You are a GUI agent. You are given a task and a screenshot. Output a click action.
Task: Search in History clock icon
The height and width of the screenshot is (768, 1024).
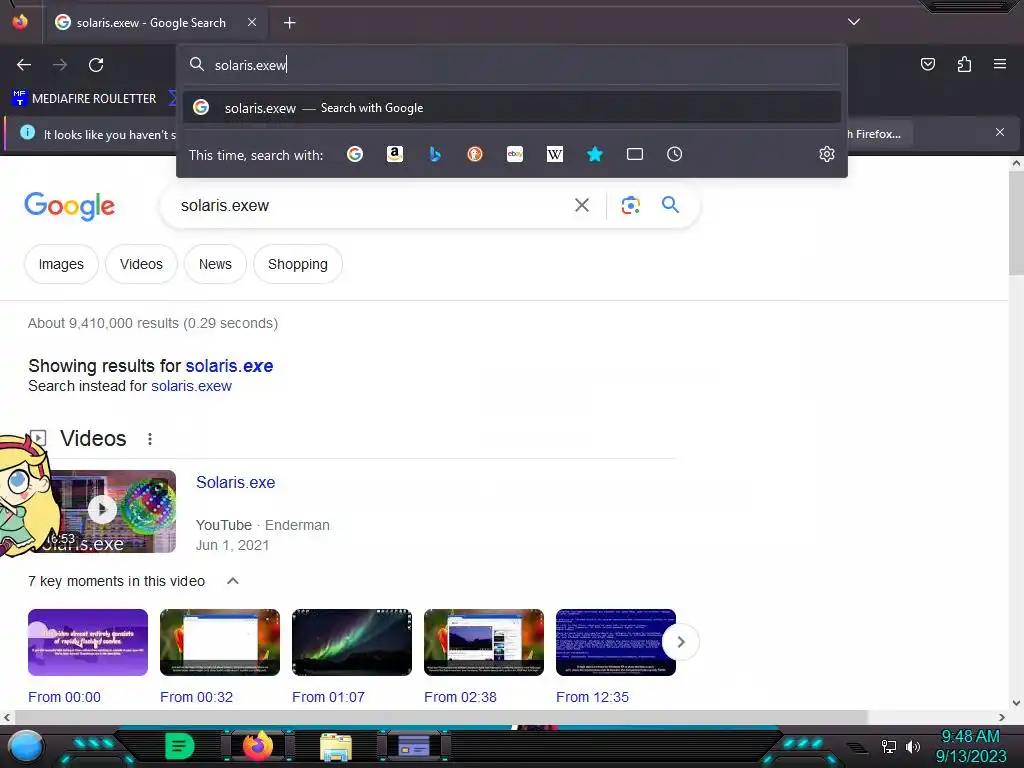[675, 154]
